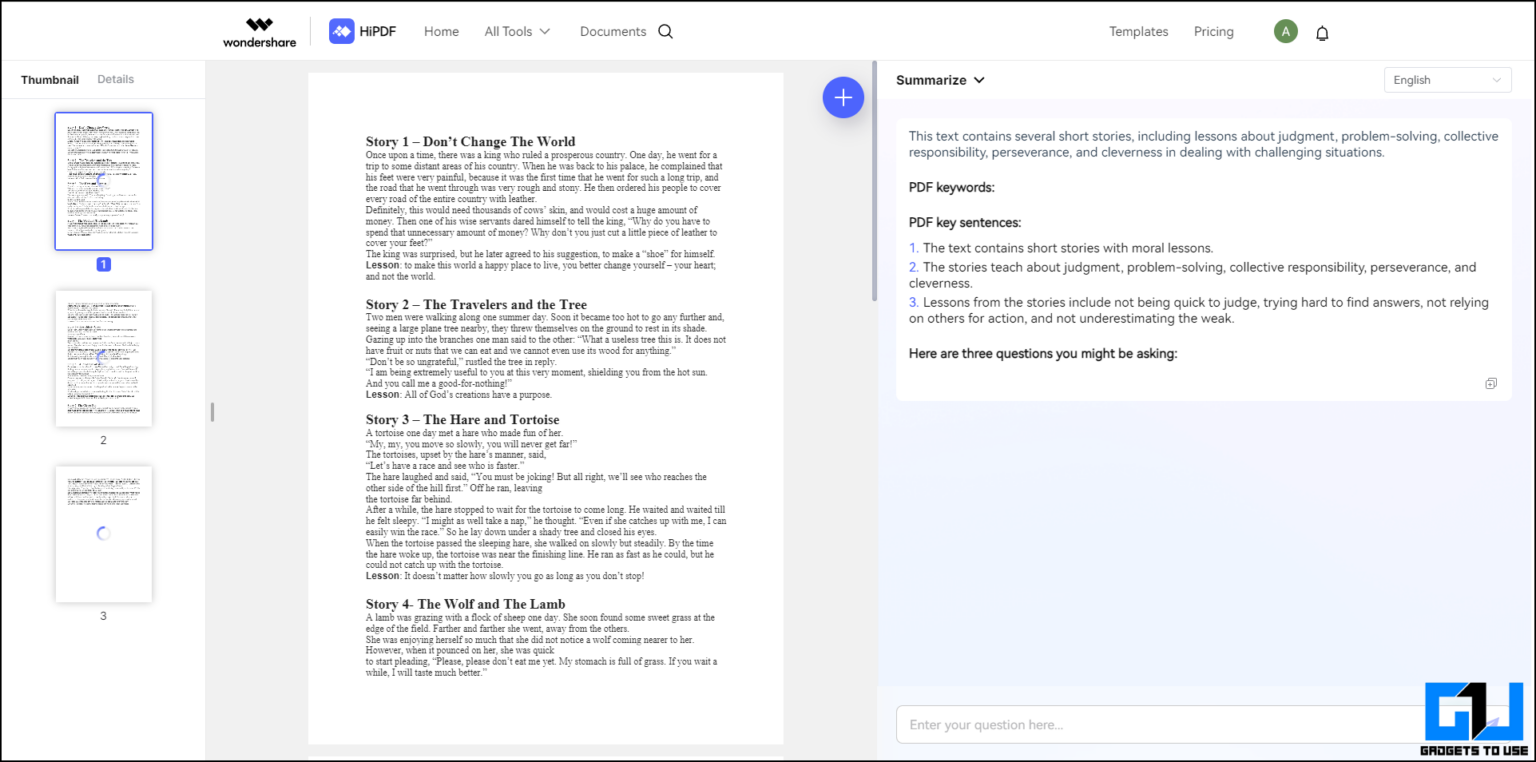View Pricing plans

1213,31
